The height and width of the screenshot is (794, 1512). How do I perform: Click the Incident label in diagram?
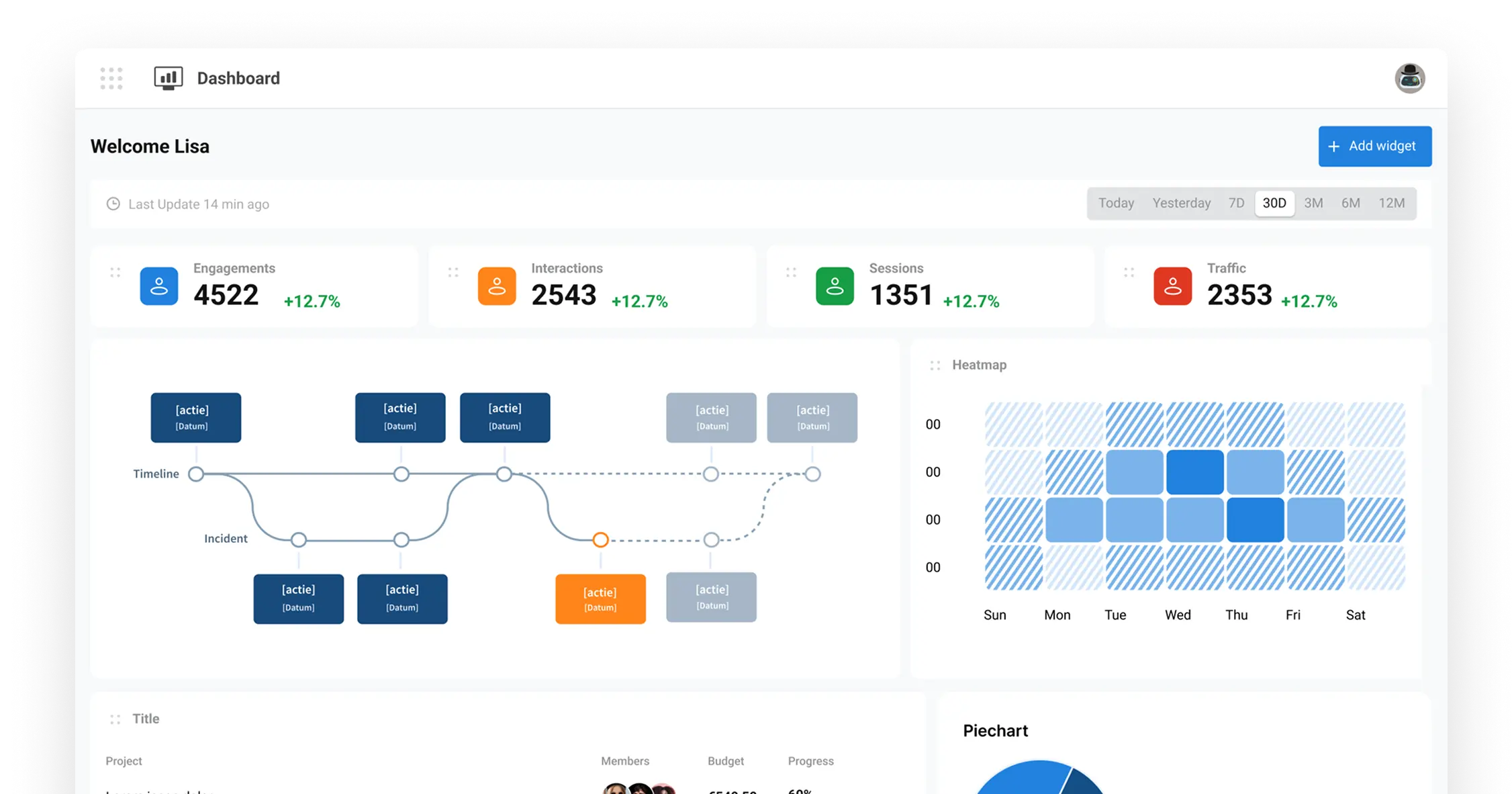click(x=226, y=539)
